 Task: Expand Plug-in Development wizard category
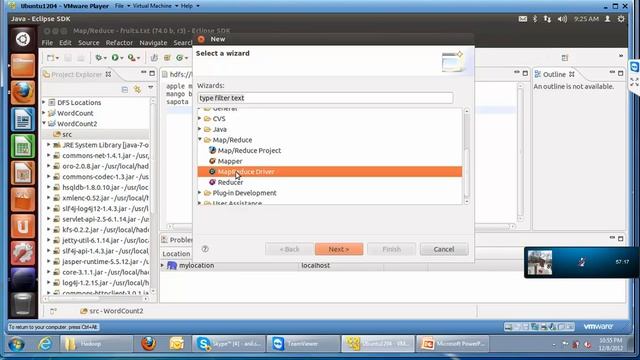click(x=200, y=193)
